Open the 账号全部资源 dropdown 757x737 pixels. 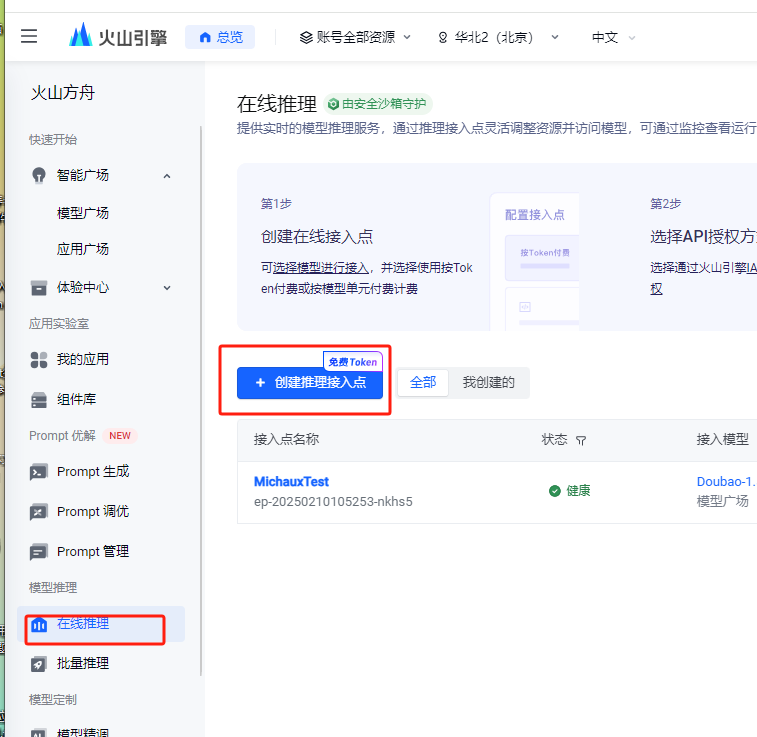pyautogui.click(x=355, y=37)
